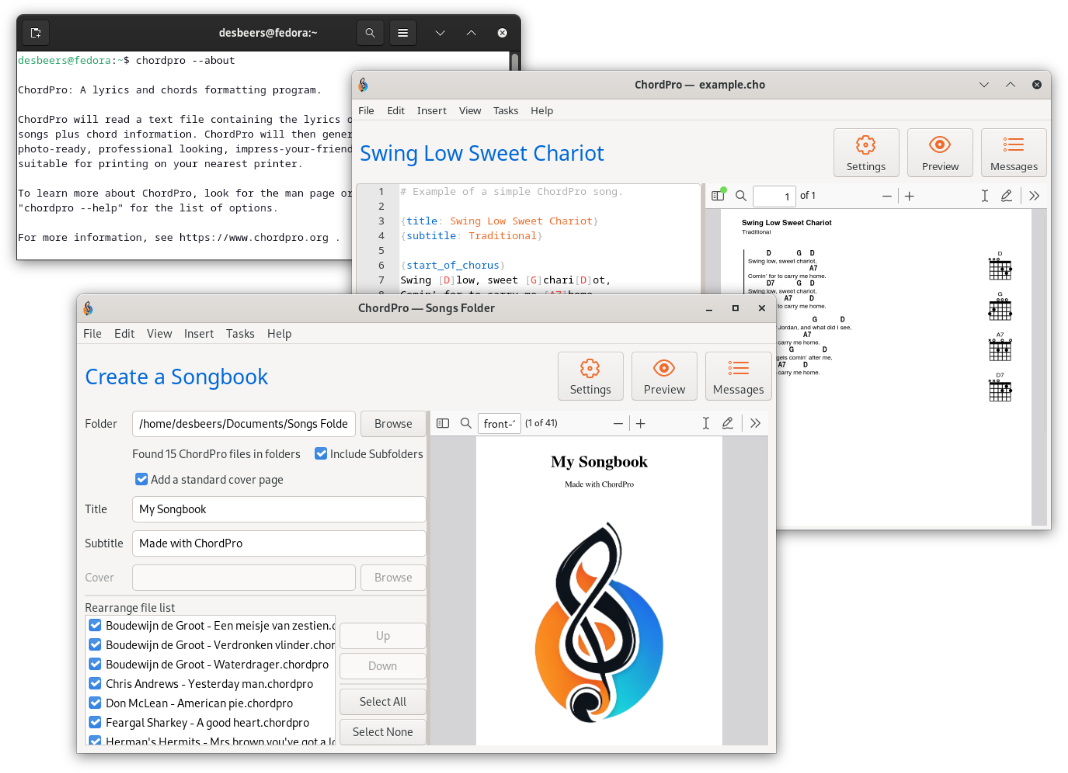
Task: Zoom out in example.cho preview toolbar
Action: point(887,196)
